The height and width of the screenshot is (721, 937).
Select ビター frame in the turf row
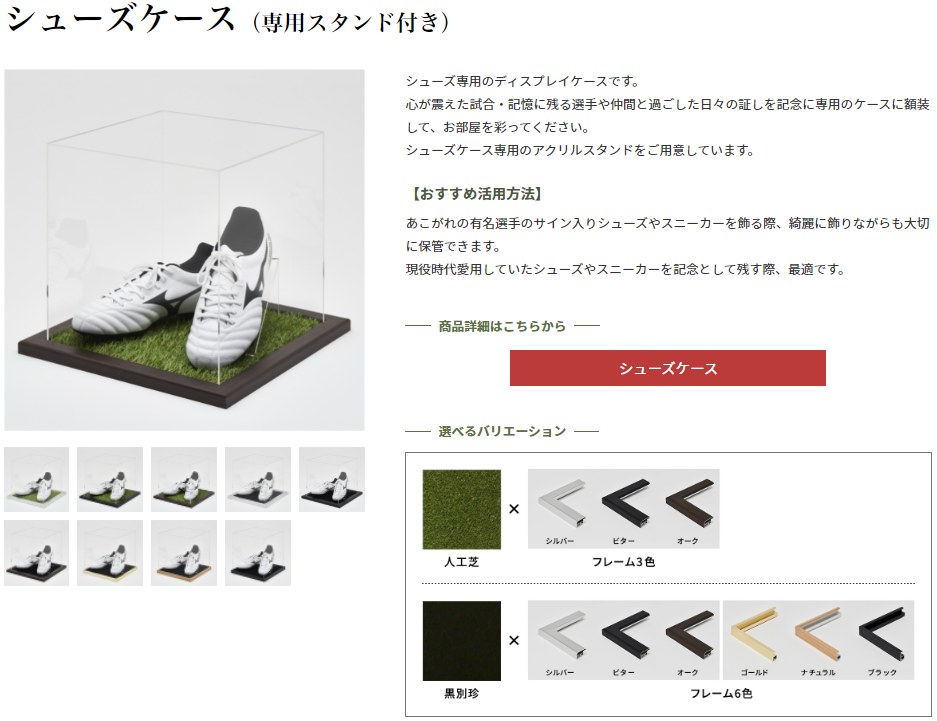pos(624,509)
